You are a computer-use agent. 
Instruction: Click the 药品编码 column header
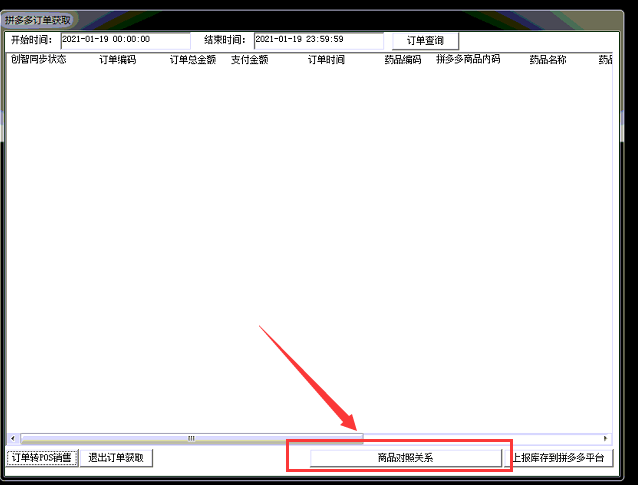[x=403, y=60]
